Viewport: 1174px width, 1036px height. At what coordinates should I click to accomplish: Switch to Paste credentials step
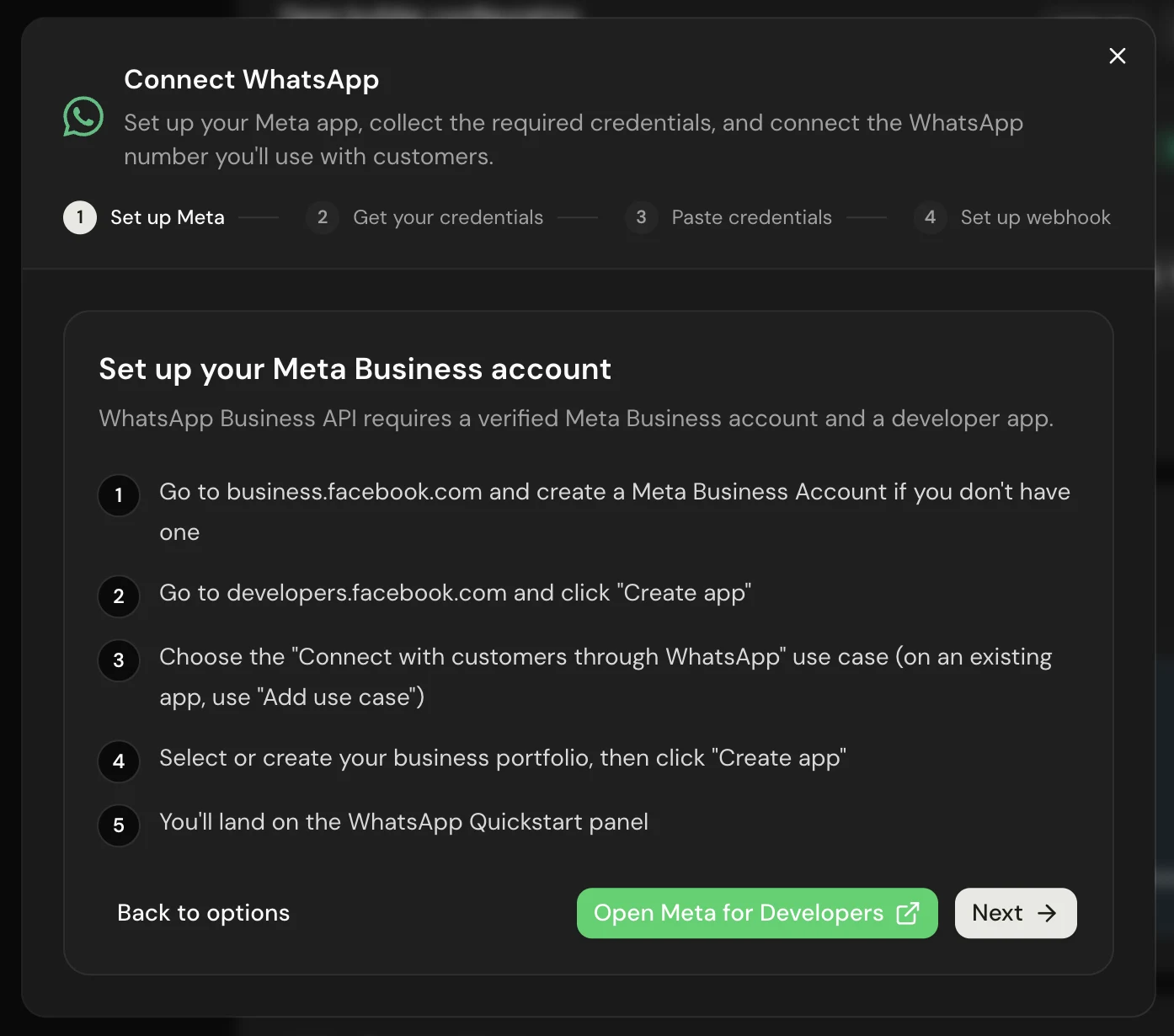click(751, 217)
